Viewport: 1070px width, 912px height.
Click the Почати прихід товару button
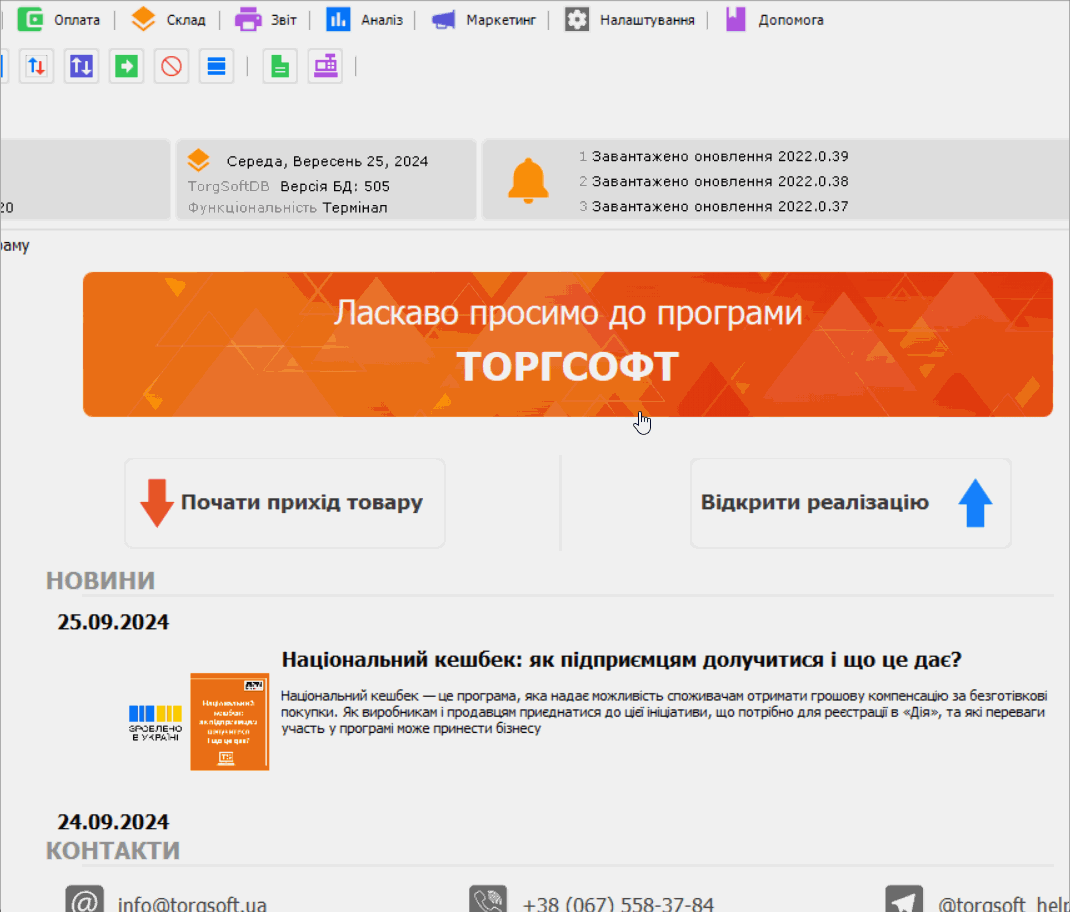click(x=284, y=503)
